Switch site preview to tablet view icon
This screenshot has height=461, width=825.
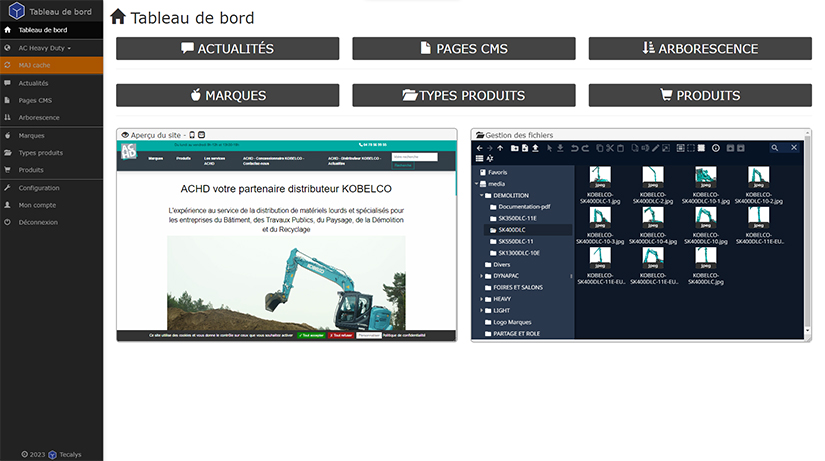[202, 135]
